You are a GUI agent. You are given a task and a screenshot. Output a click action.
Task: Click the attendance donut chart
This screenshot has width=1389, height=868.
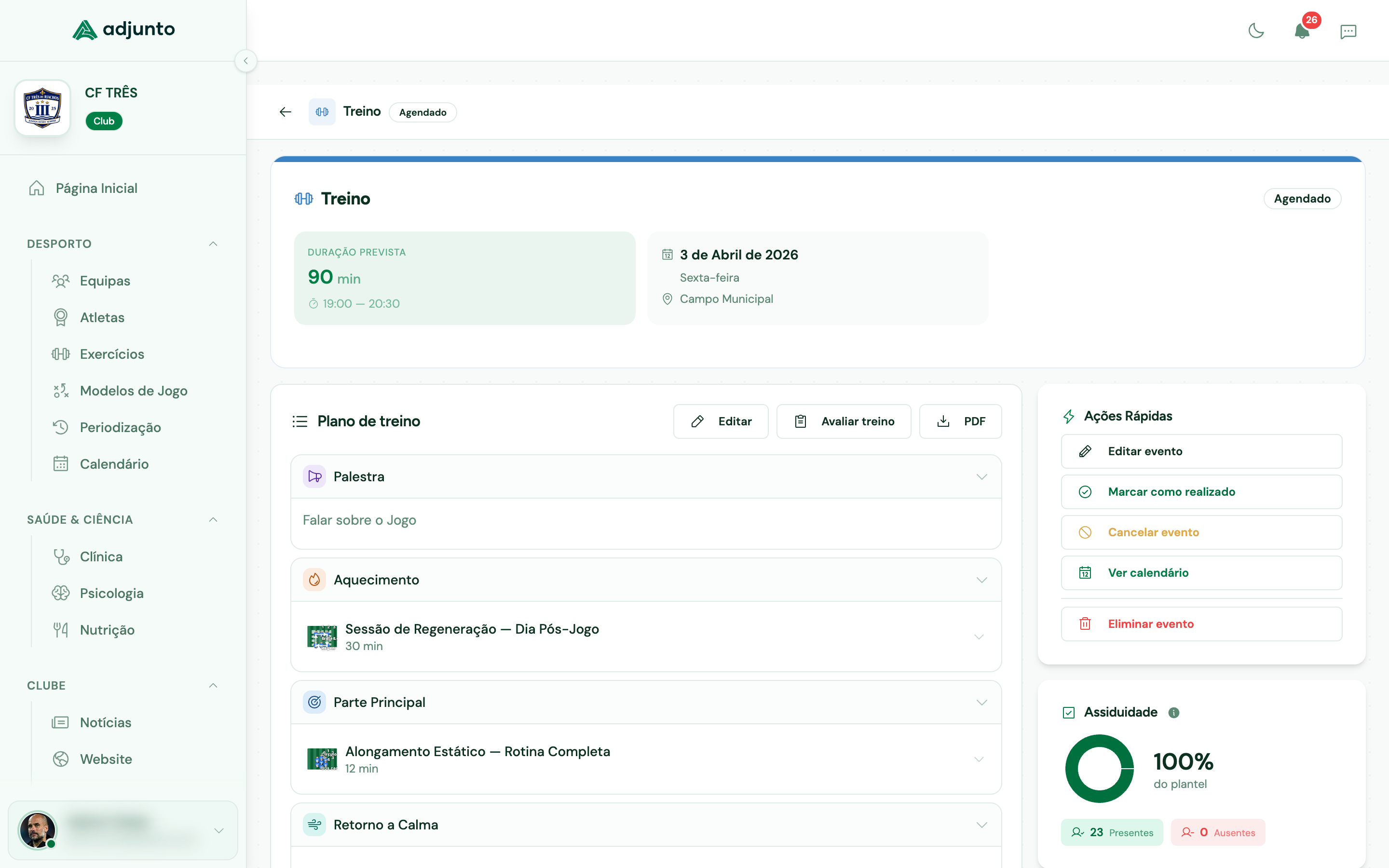point(1099,769)
